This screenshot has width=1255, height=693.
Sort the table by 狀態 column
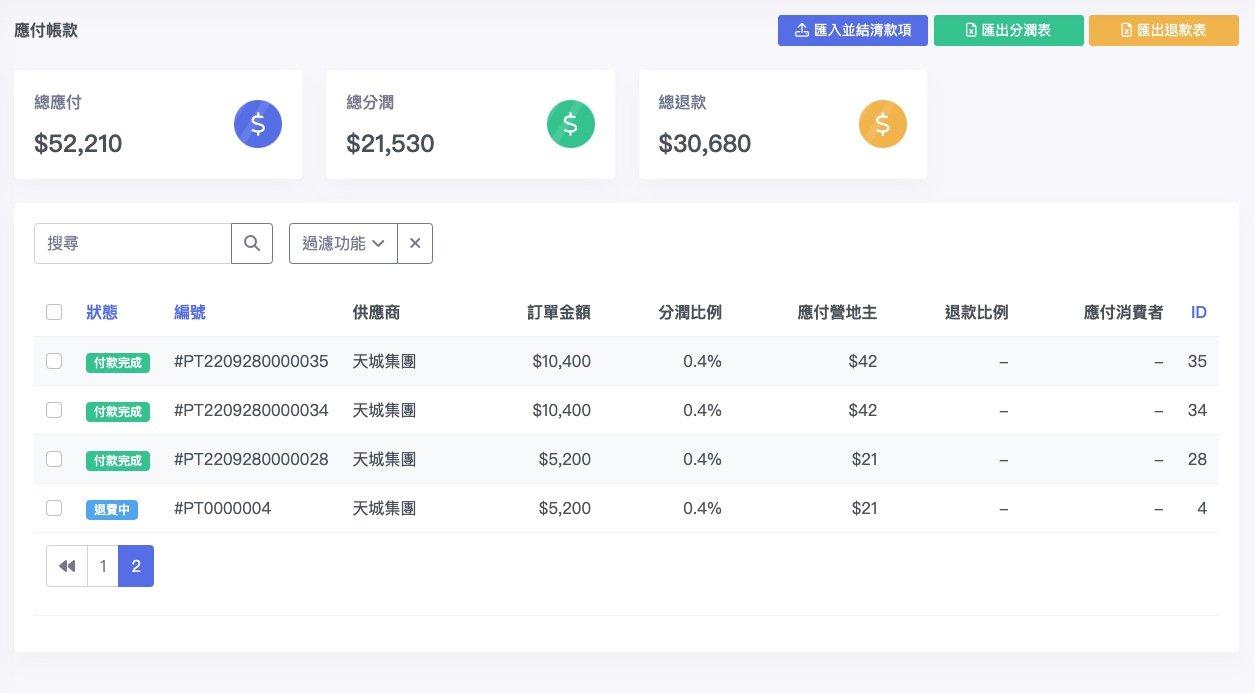[x=102, y=312]
